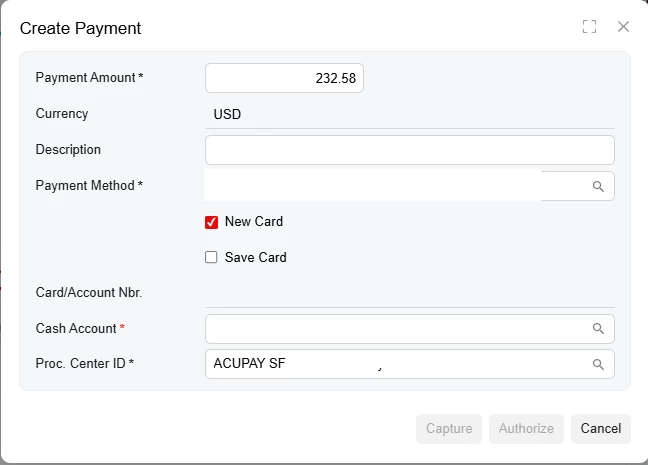Uncheck the New Card checkbox

click(211, 222)
